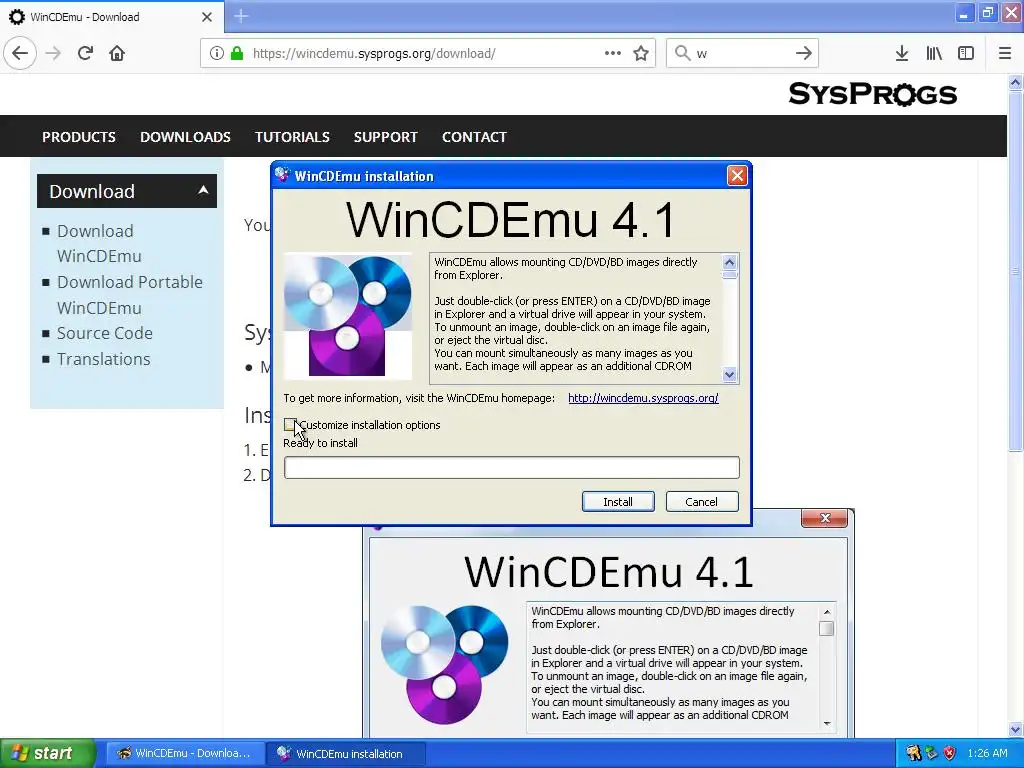Open the wincdemu.sysprogs.org homepage link

click(x=643, y=398)
